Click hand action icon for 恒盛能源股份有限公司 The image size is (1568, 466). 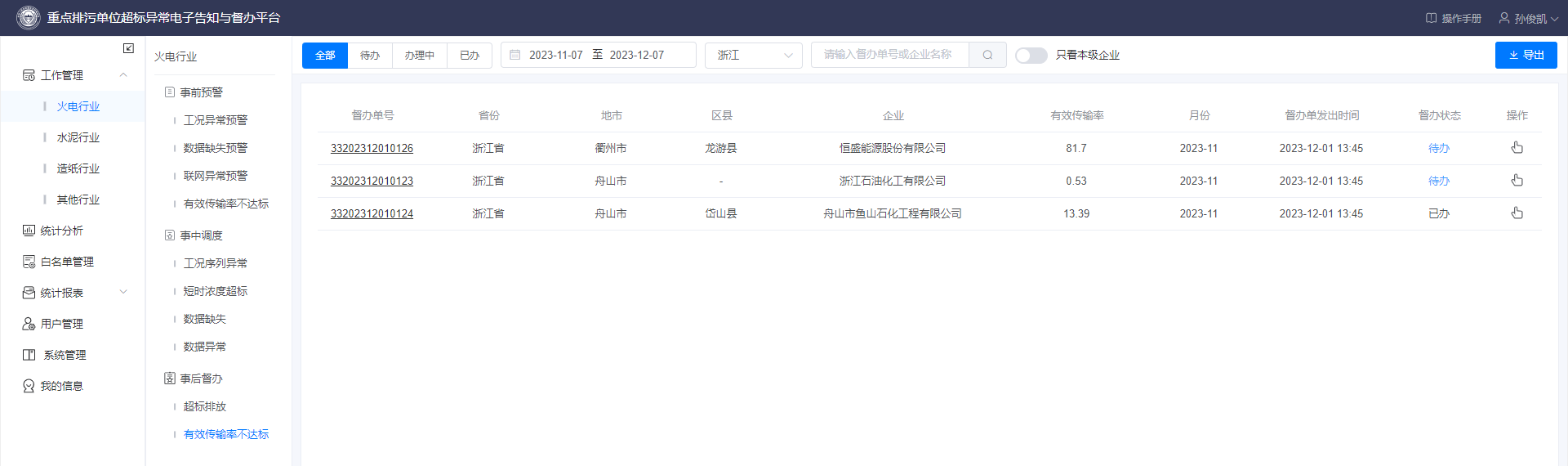(1517, 148)
